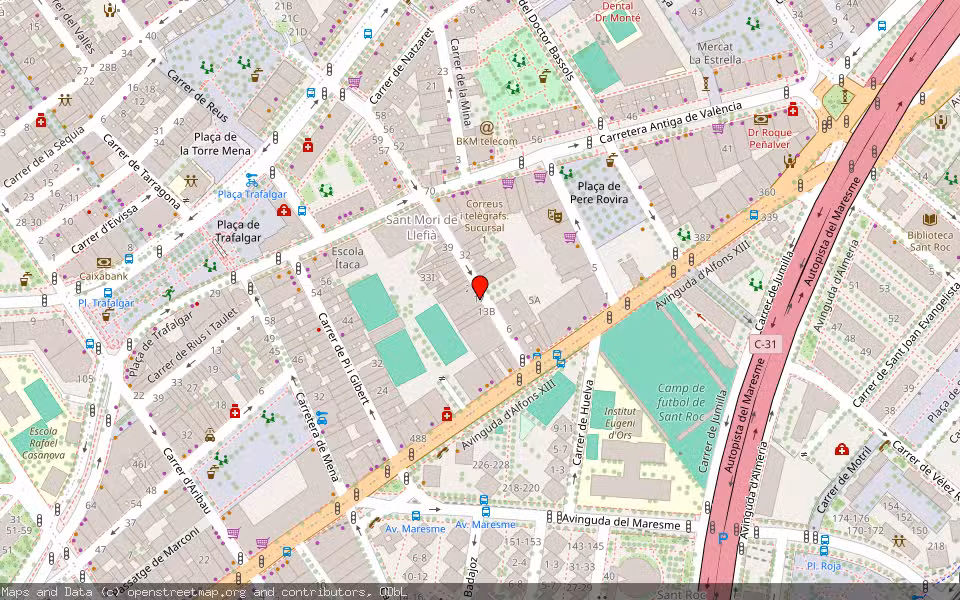Select the shopping cart icon above Correus Sucursal

[508, 182]
